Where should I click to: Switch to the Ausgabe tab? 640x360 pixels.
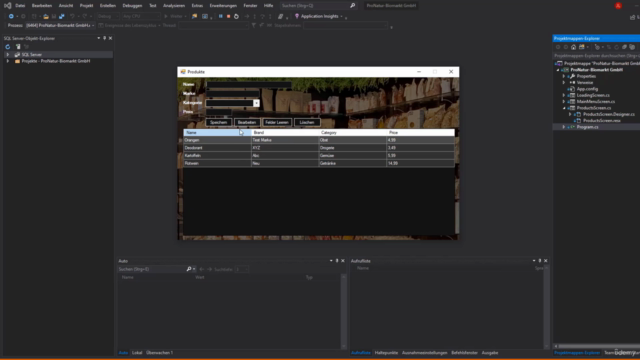tap(490, 353)
